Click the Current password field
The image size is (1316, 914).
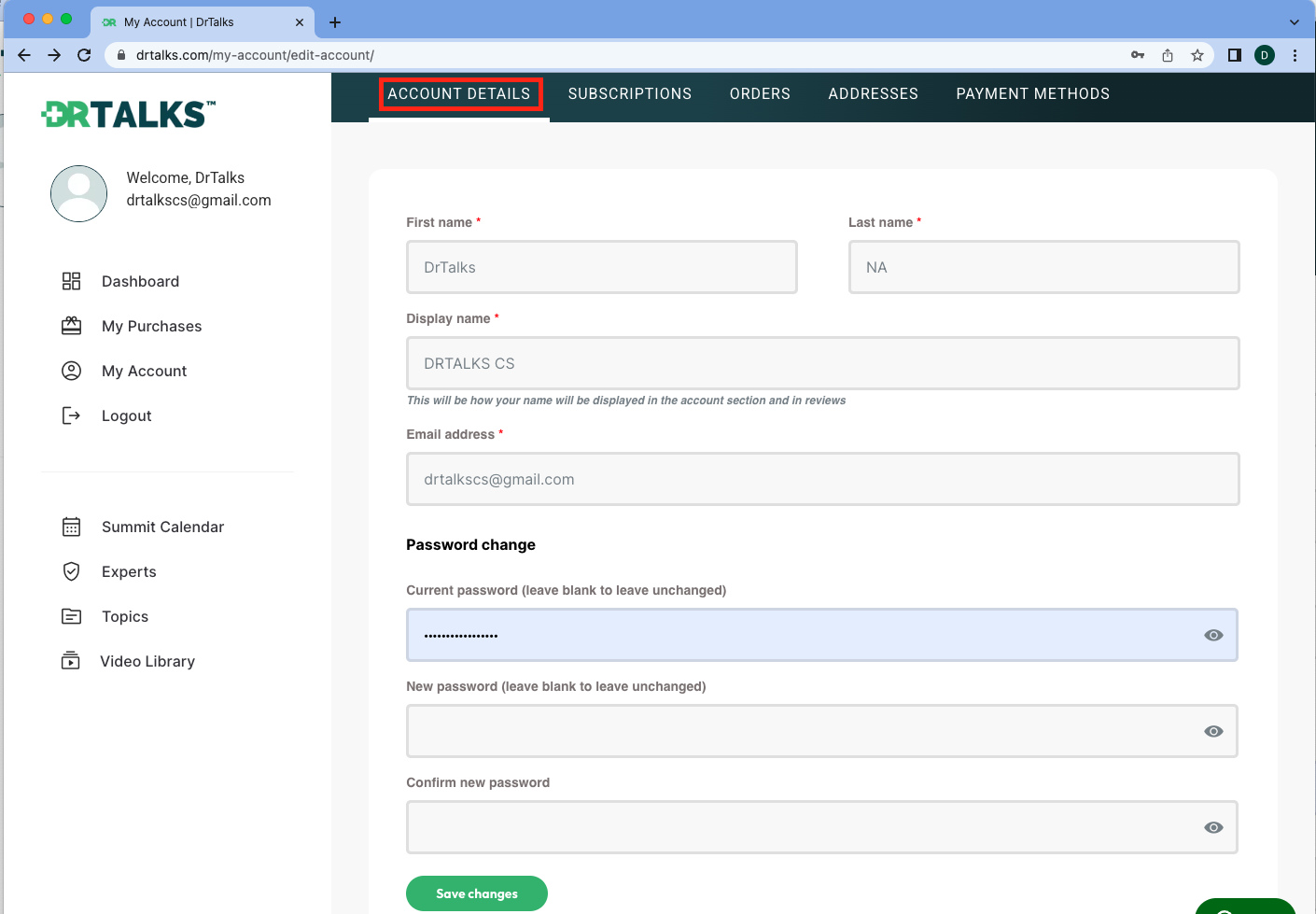(822, 635)
